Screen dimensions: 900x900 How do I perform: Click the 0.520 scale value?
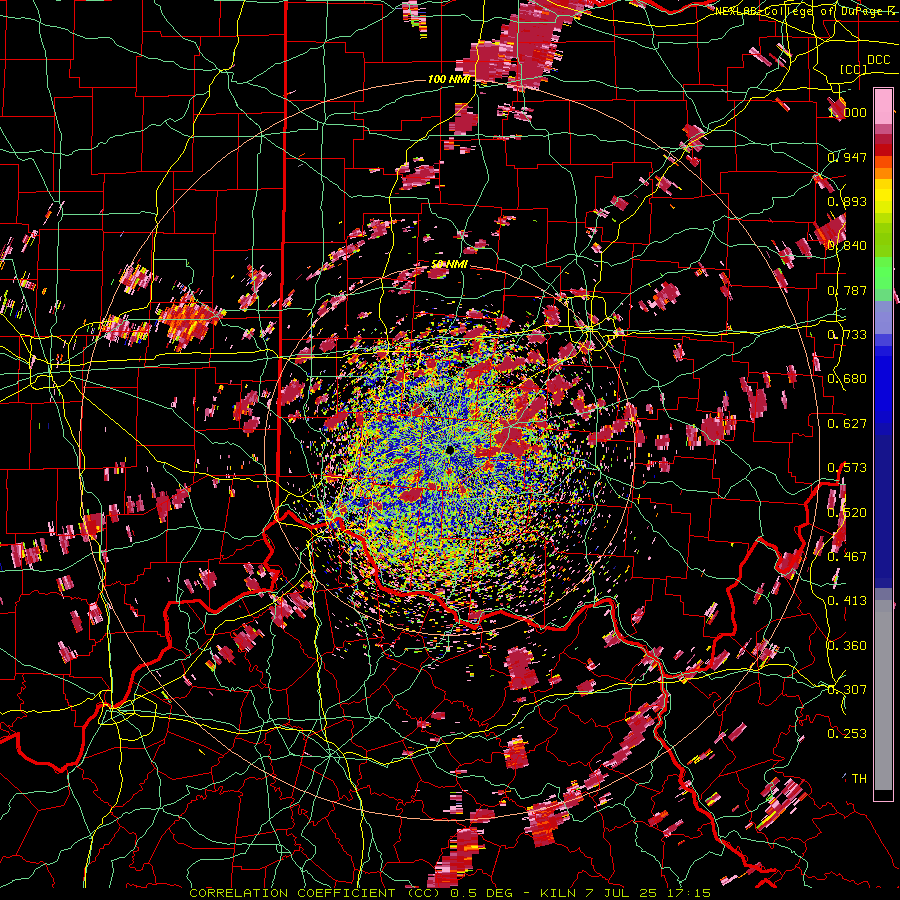tap(847, 513)
